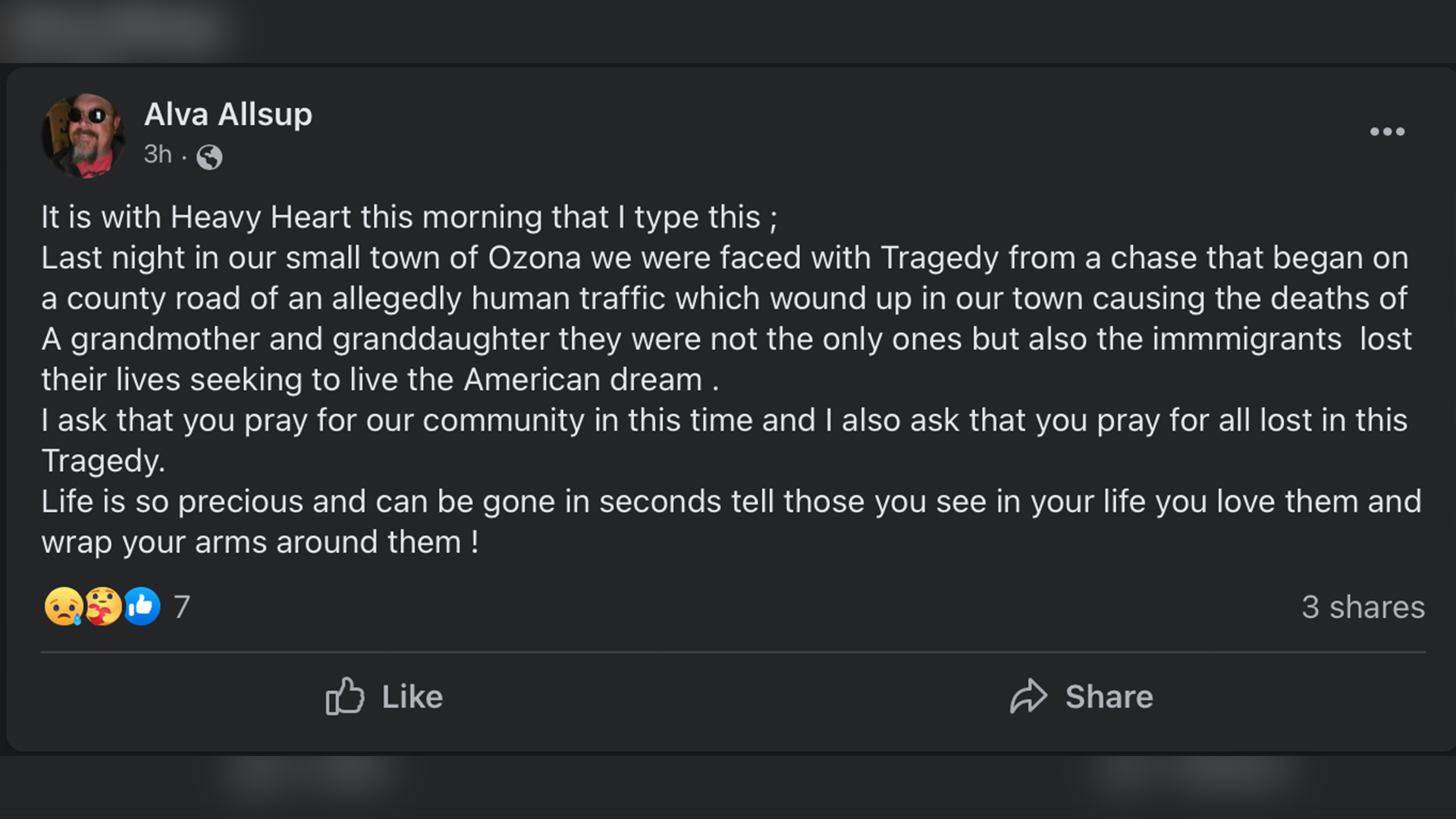
Task: Open the three-dot post options menu
Action: pyautogui.click(x=1387, y=132)
